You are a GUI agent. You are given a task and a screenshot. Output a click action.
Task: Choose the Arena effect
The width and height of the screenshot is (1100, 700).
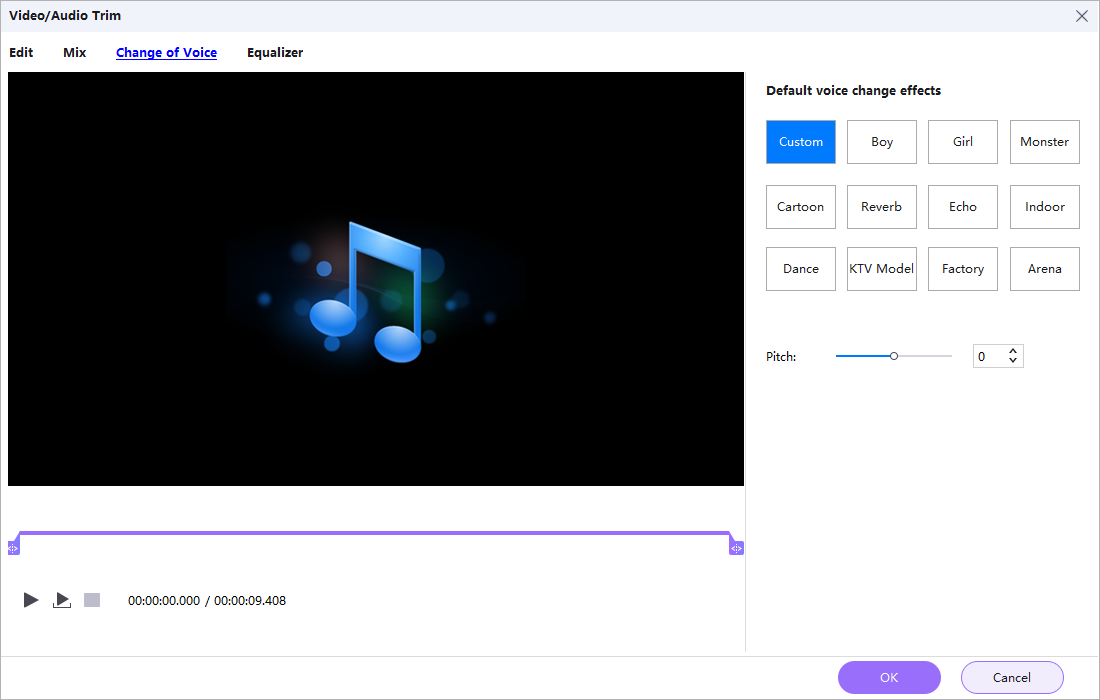(1045, 269)
